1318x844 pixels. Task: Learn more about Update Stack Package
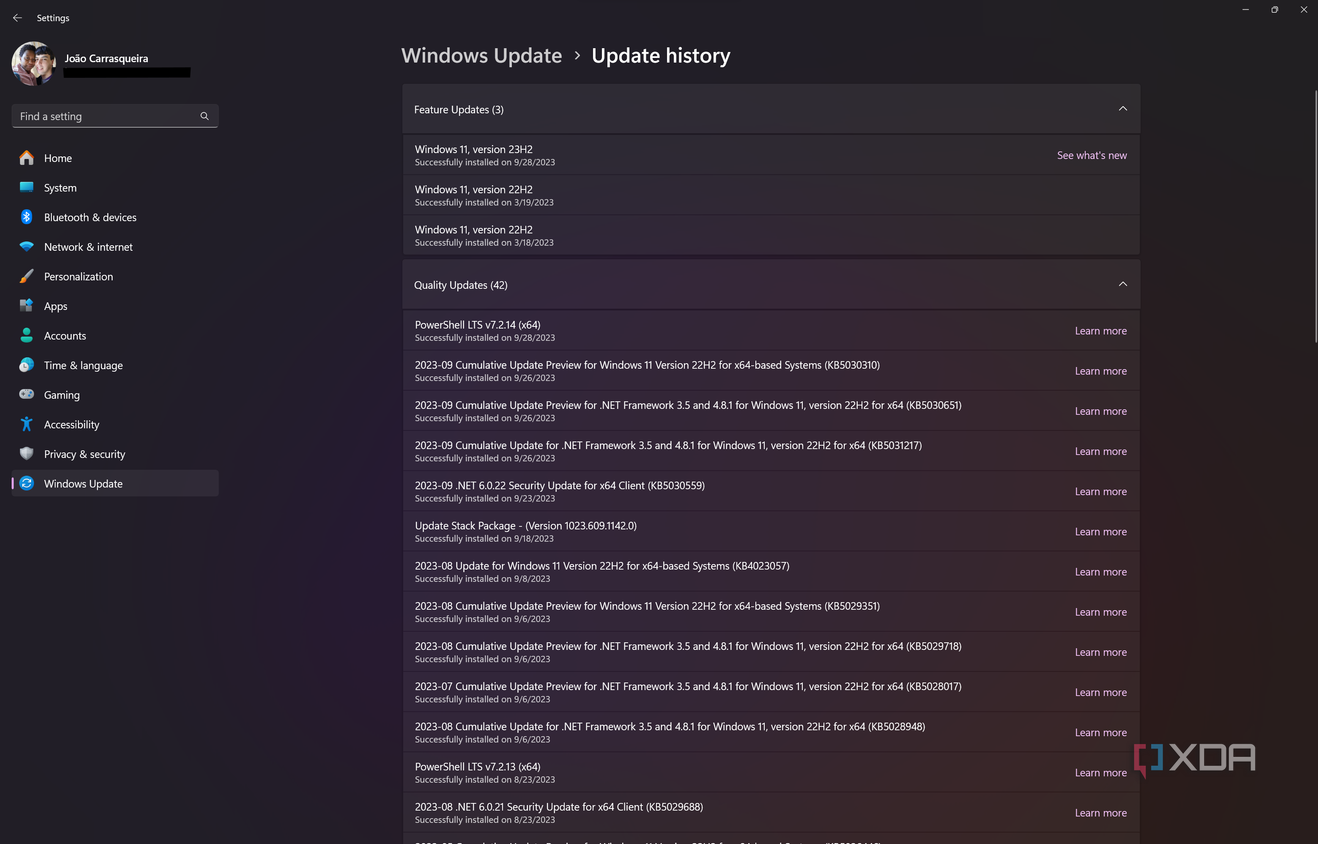coord(1100,532)
